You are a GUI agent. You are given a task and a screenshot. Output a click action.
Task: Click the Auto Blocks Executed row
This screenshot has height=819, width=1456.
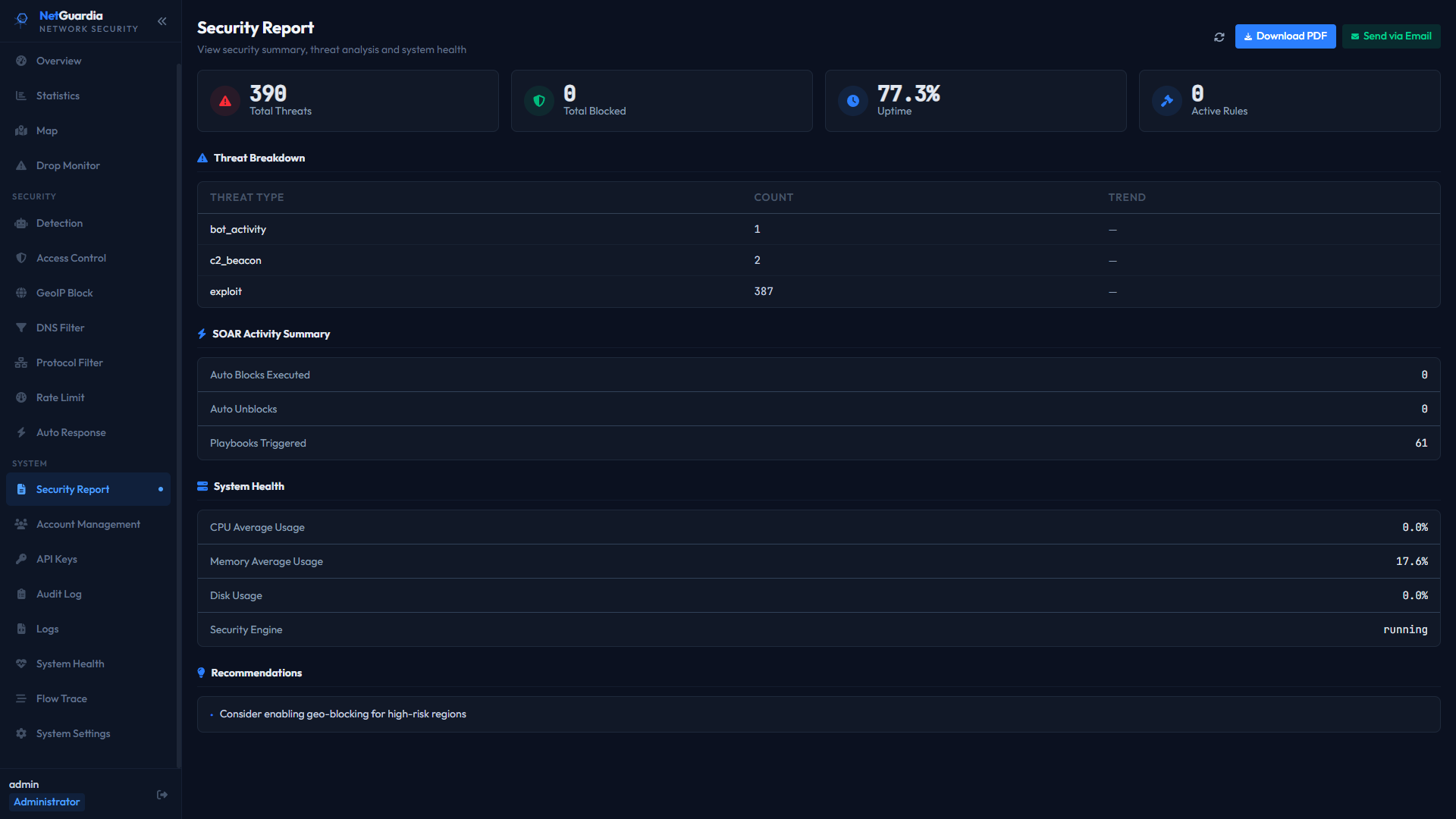(818, 375)
